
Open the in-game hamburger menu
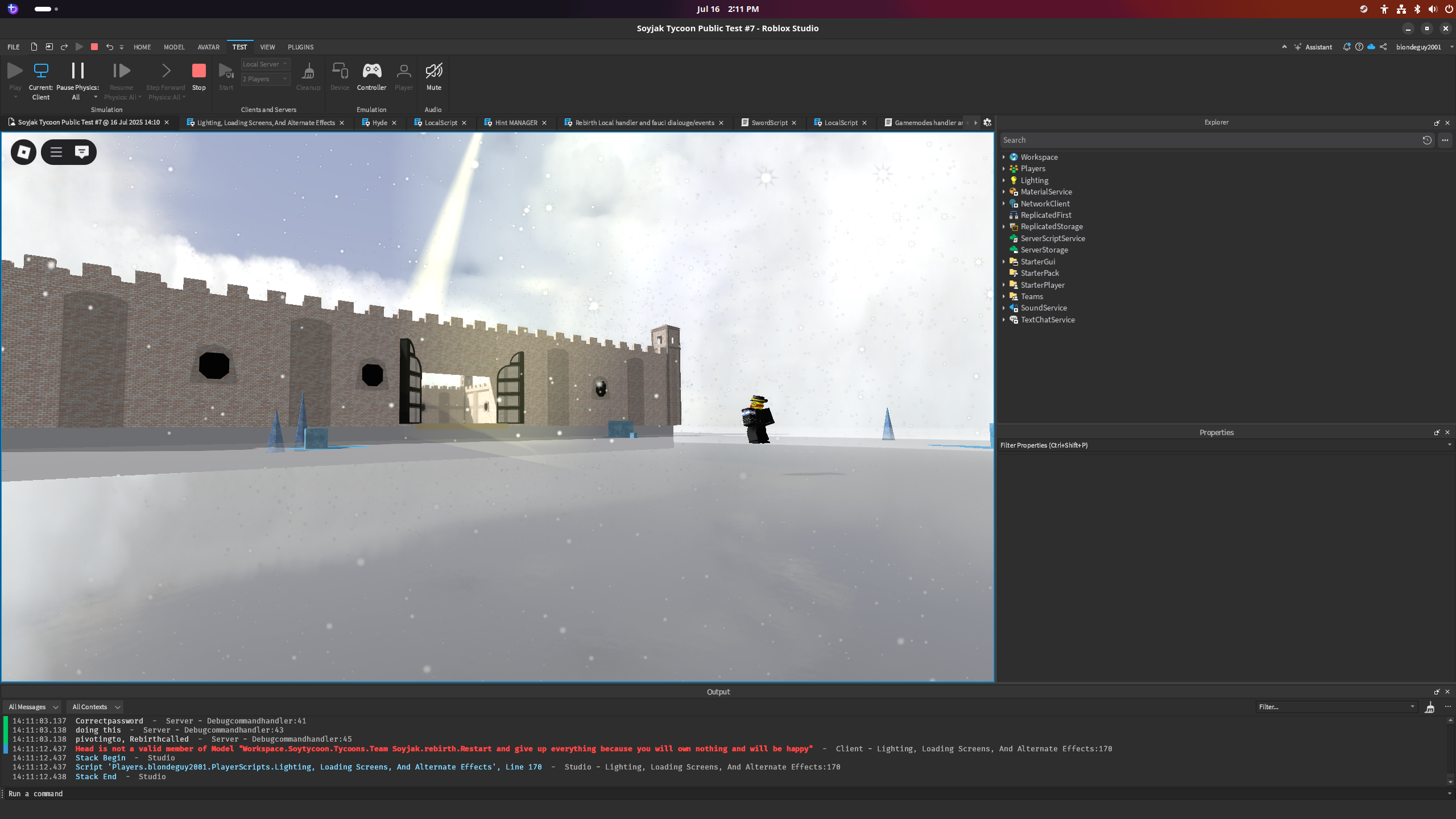coord(56,152)
